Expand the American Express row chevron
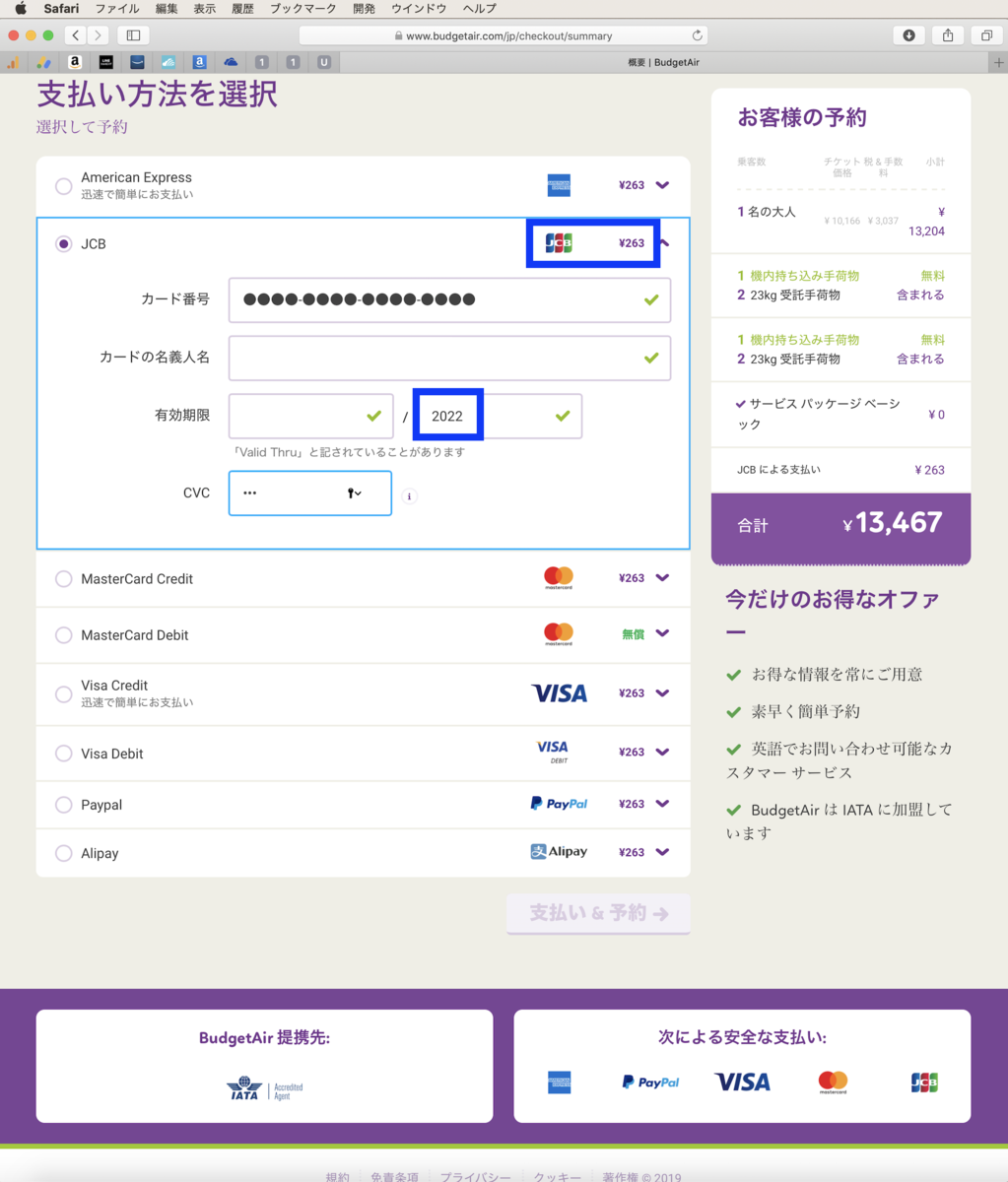Image resolution: width=1008 pixels, height=1182 pixels. coord(662,185)
